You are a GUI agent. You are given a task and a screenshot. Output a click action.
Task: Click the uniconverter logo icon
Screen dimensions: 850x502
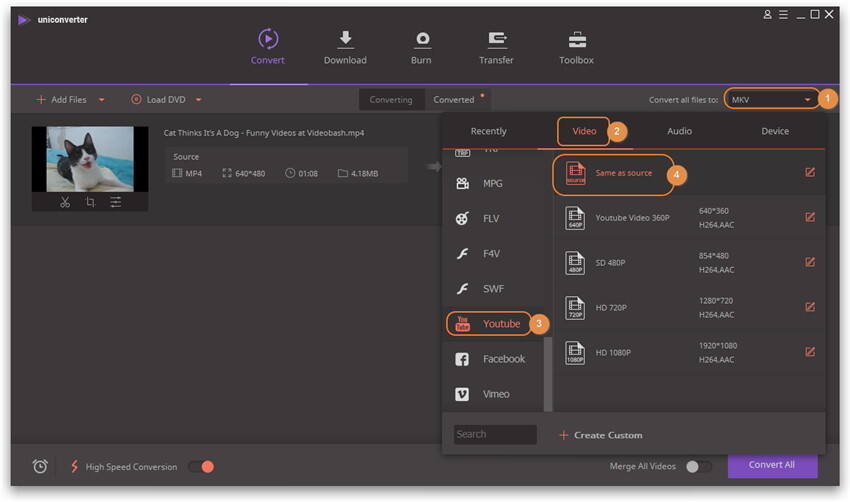click(23, 20)
